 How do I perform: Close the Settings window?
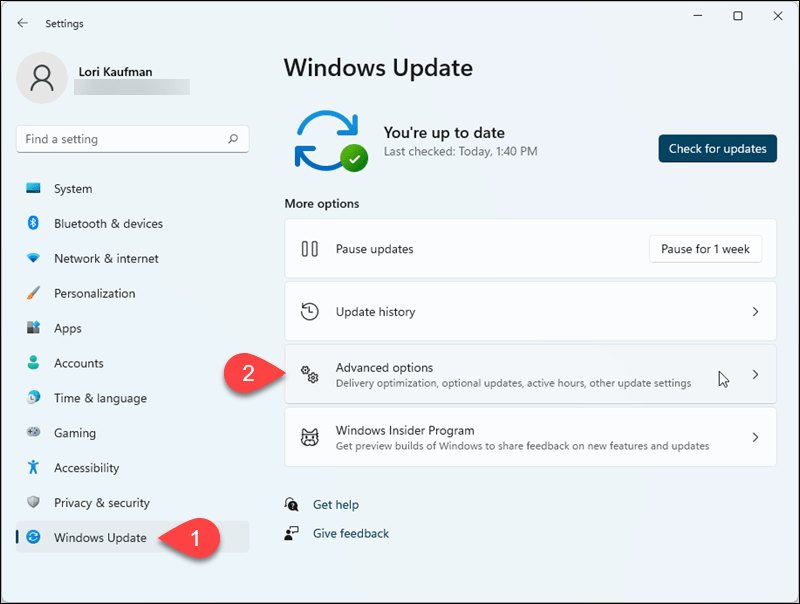click(778, 16)
